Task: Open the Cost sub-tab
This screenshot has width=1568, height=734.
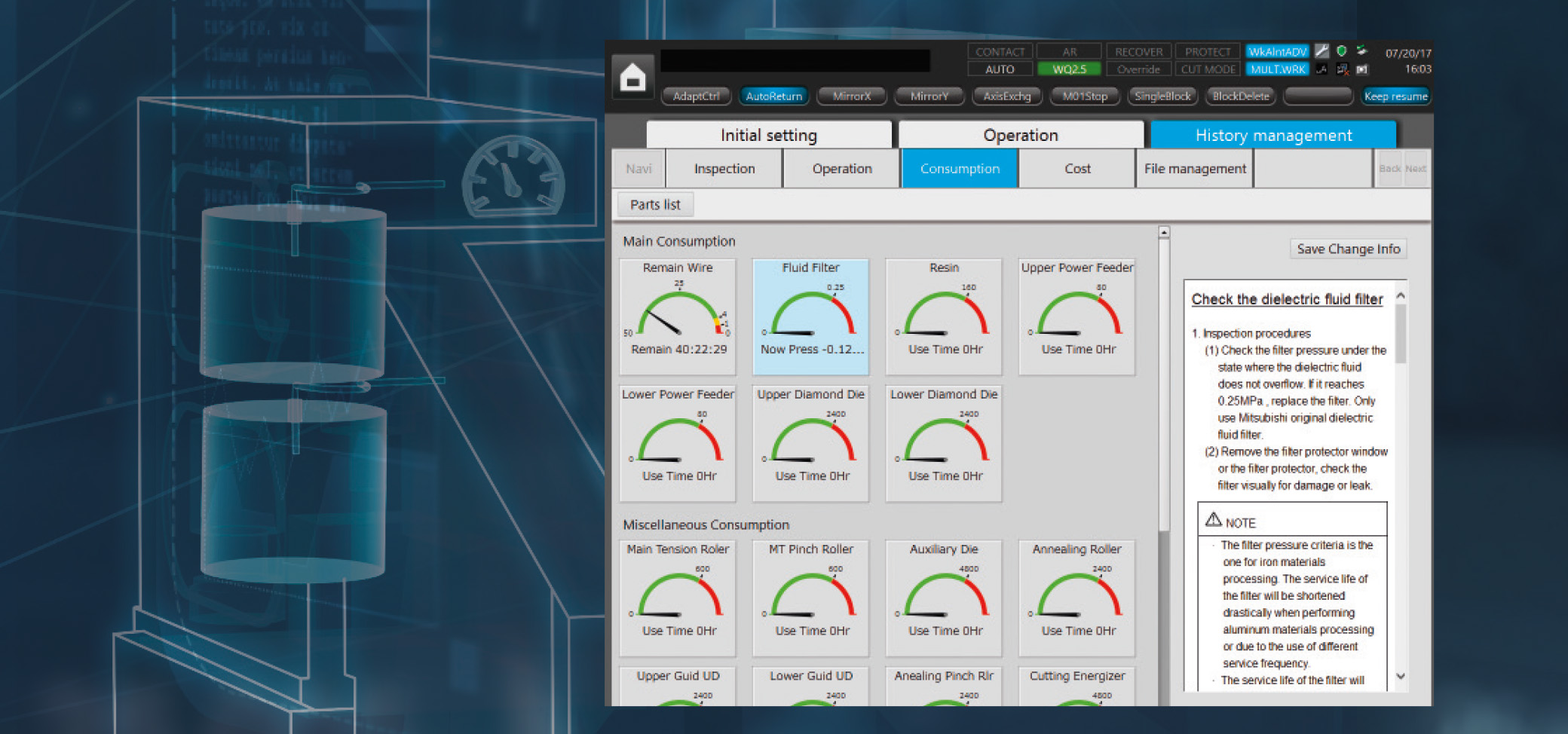Action: click(x=1077, y=169)
